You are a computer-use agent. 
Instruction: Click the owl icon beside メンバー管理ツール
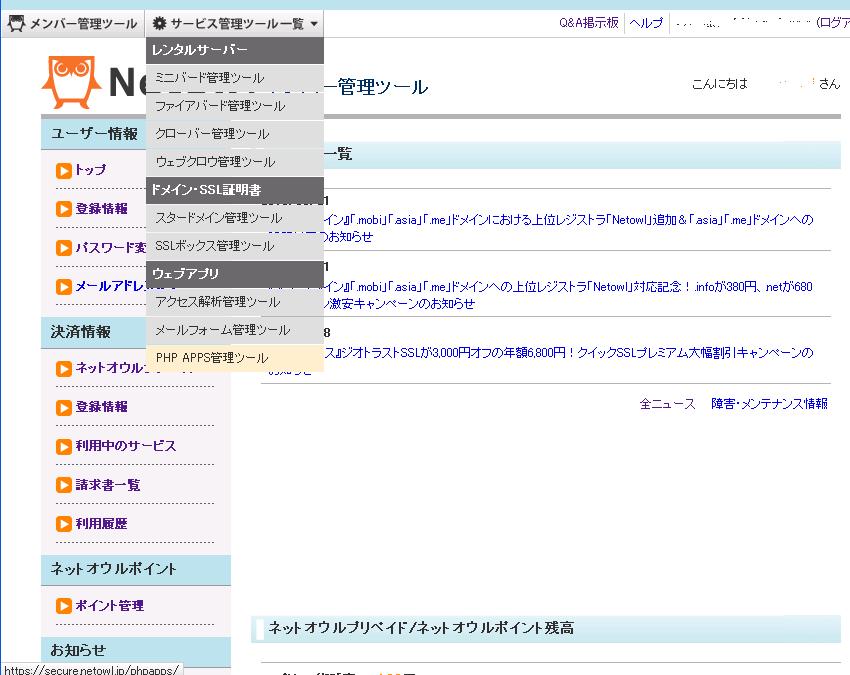point(16,23)
